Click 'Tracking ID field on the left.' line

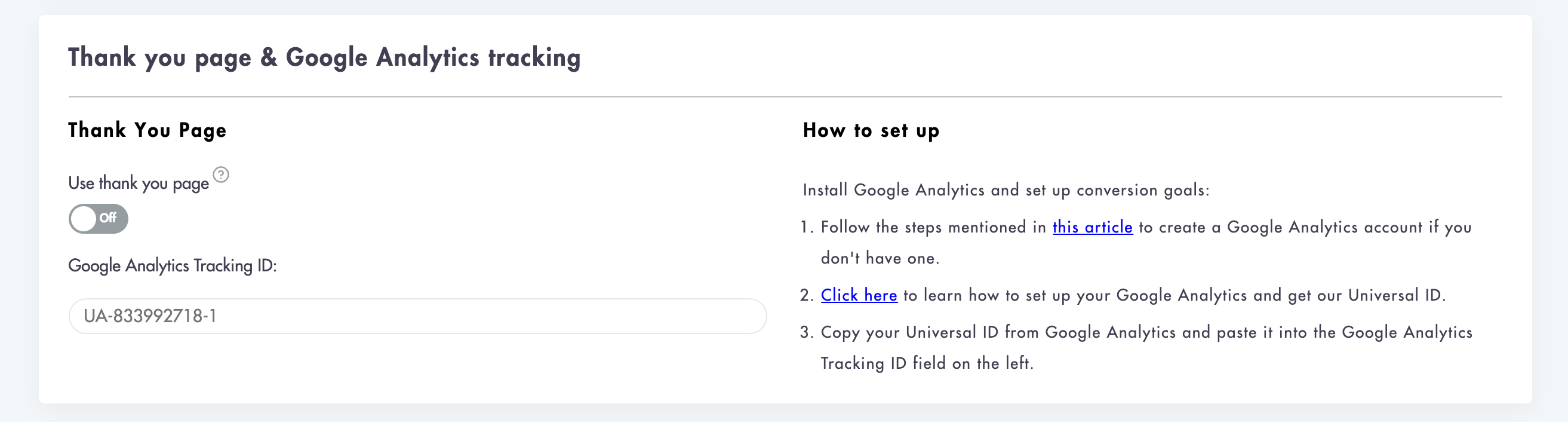pyautogui.click(x=927, y=363)
